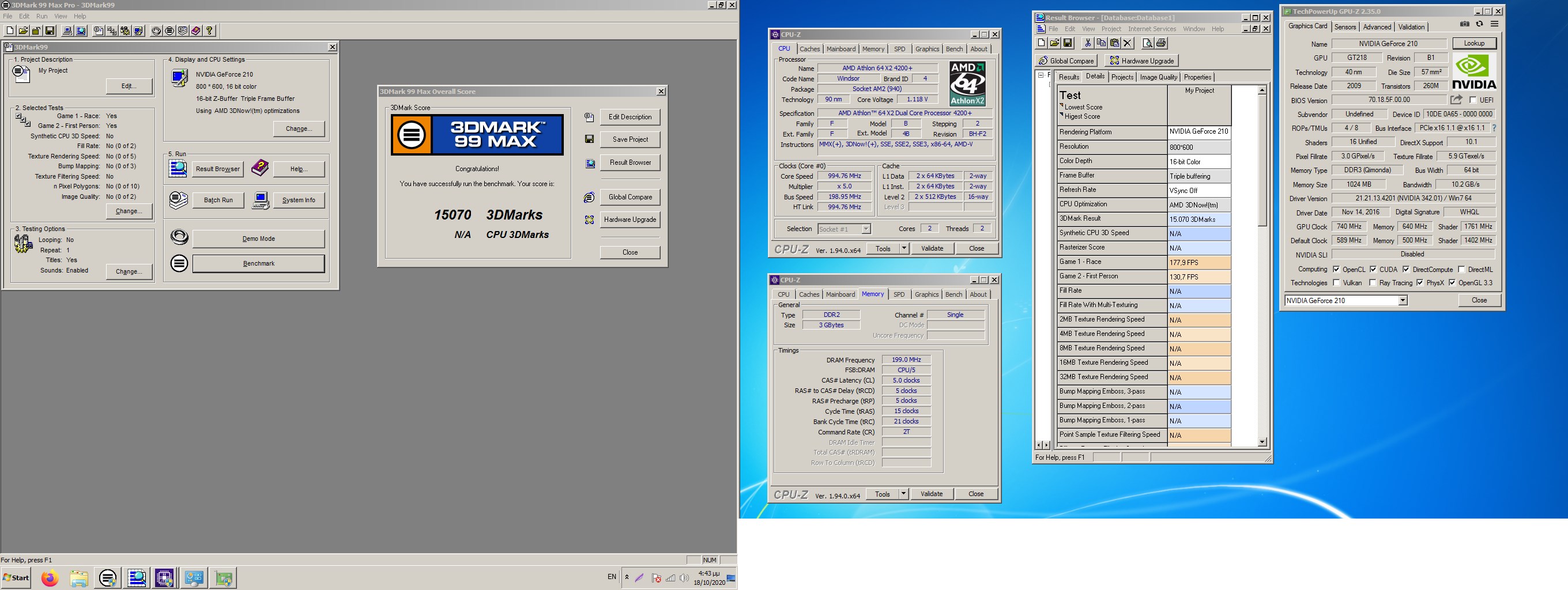Click Paste clipboard icon in Result Browser
This screenshot has height=590, width=1568.
(1114, 43)
